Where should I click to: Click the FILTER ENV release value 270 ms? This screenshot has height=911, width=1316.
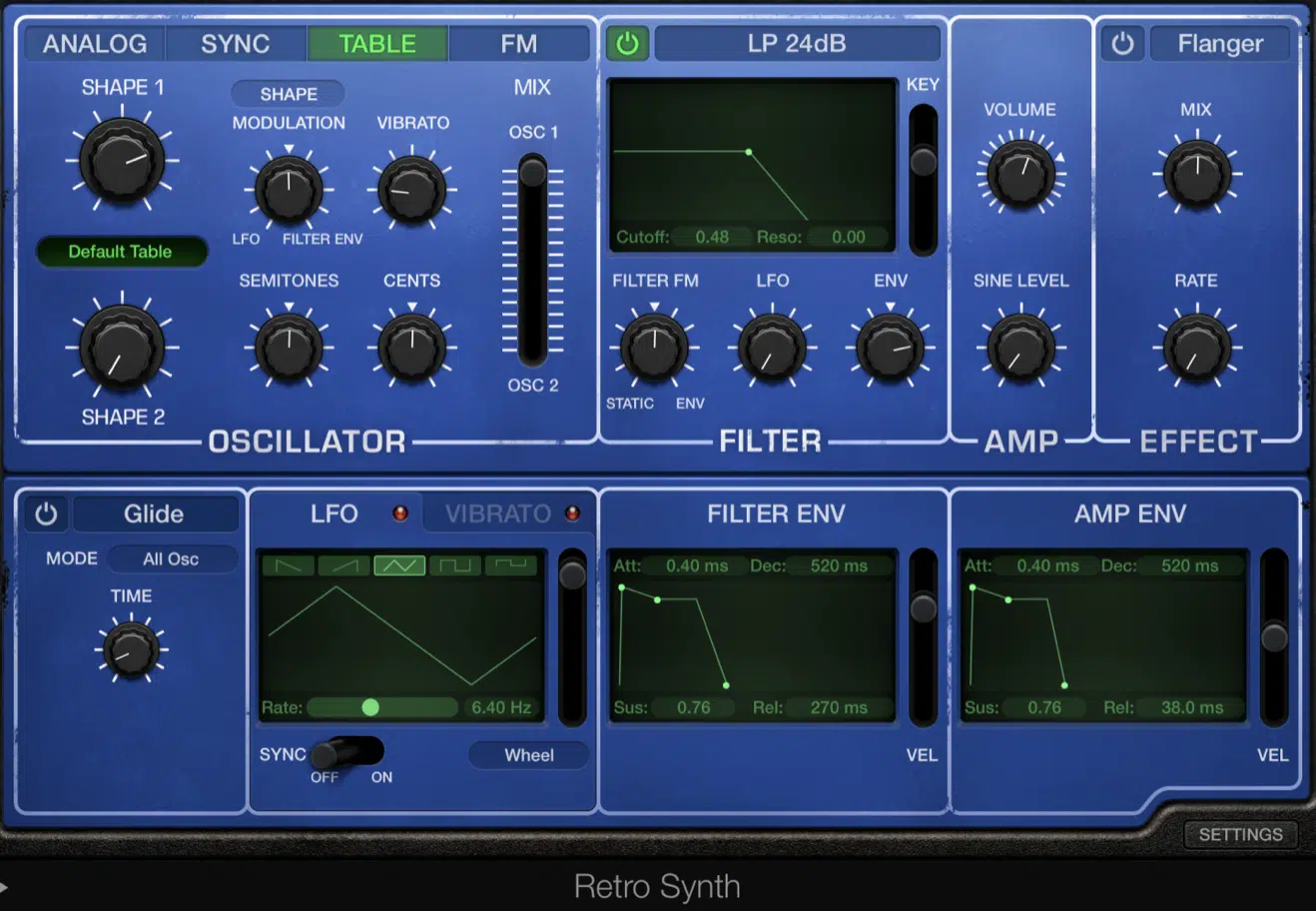point(839,707)
